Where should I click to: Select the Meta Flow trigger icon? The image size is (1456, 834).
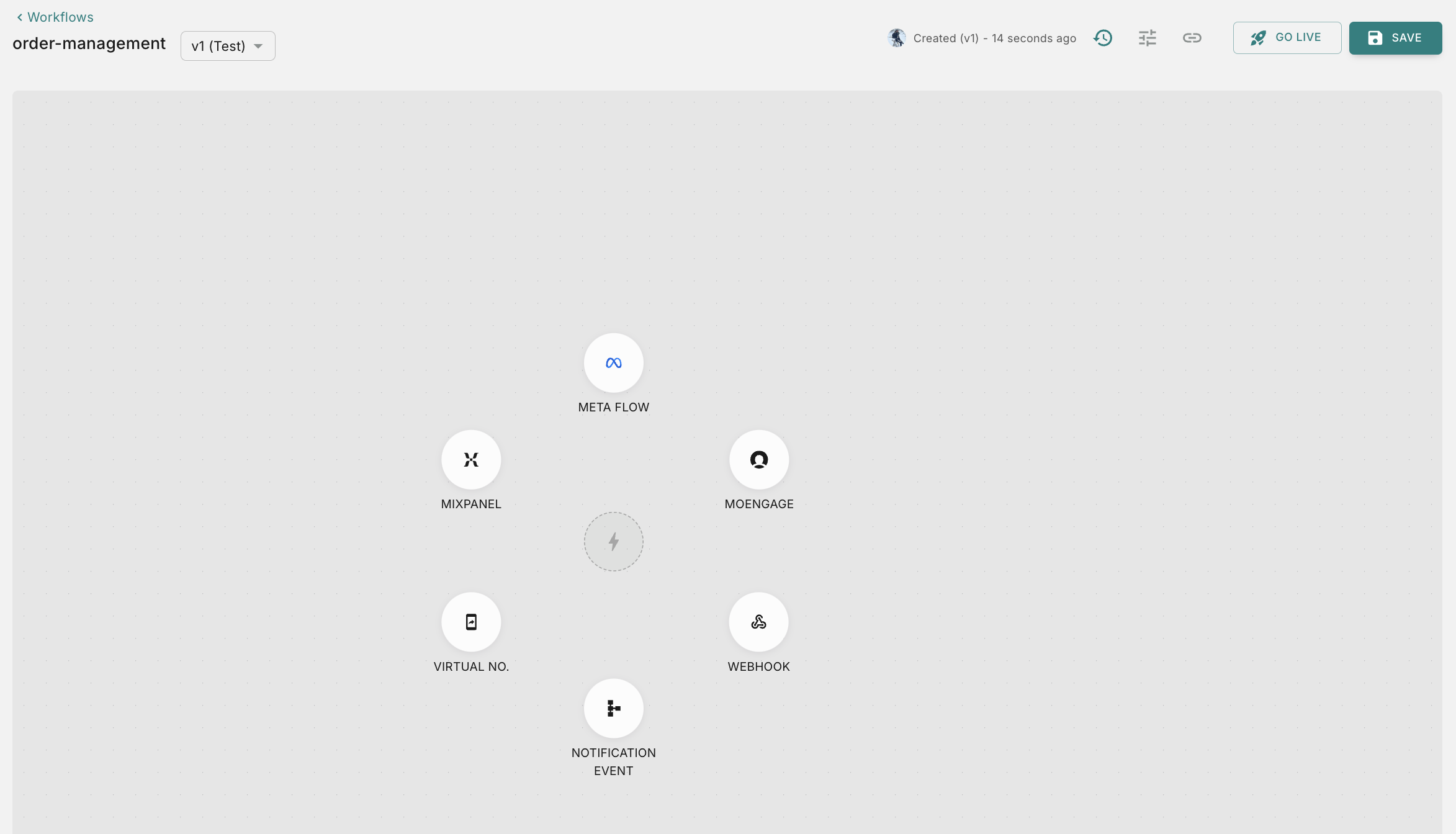click(x=613, y=363)
